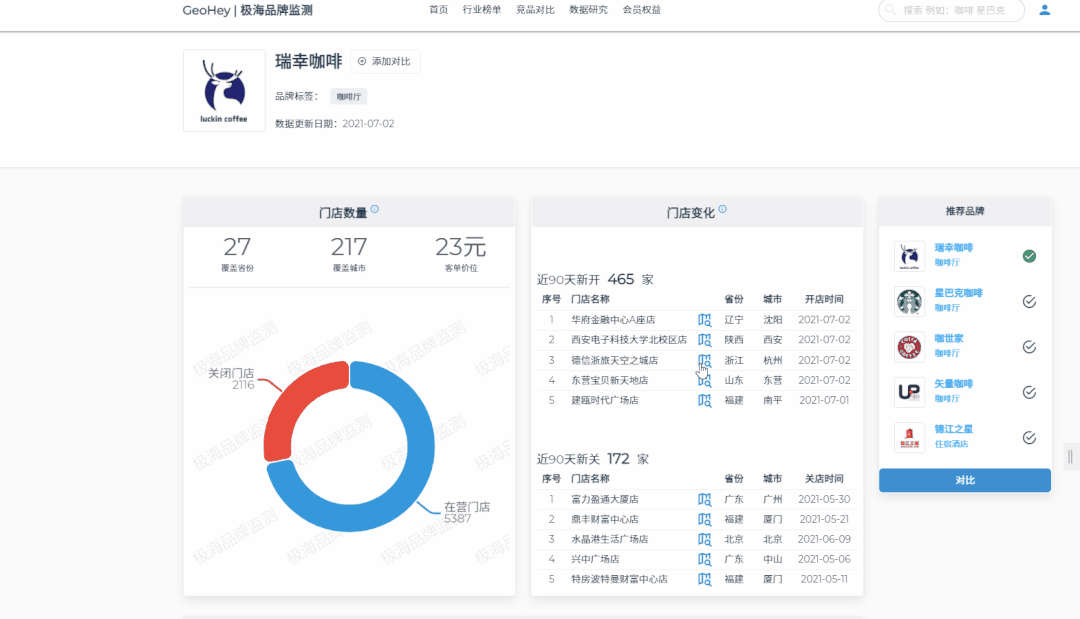Click info icon beside 门店变化
Image resolution: width=1080 pixels, height=619 pixels.
(x=723, y=209)
